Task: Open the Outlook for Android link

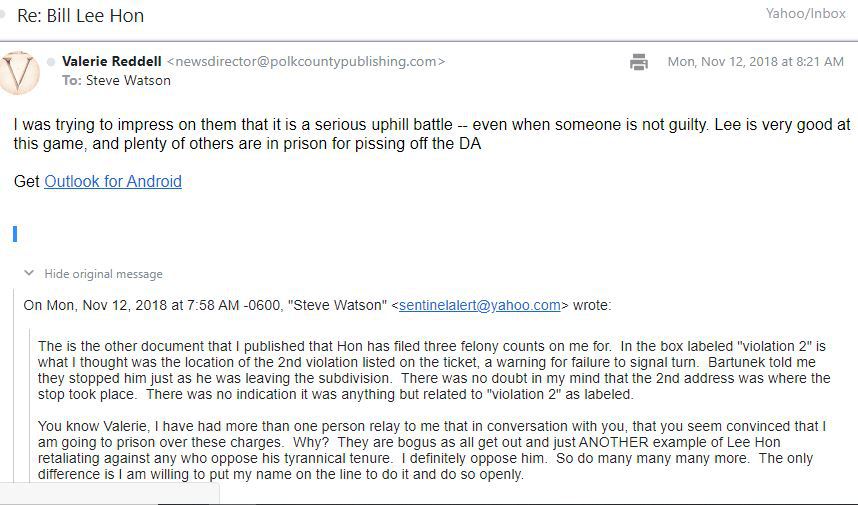Action: click(x=113, y=181)
